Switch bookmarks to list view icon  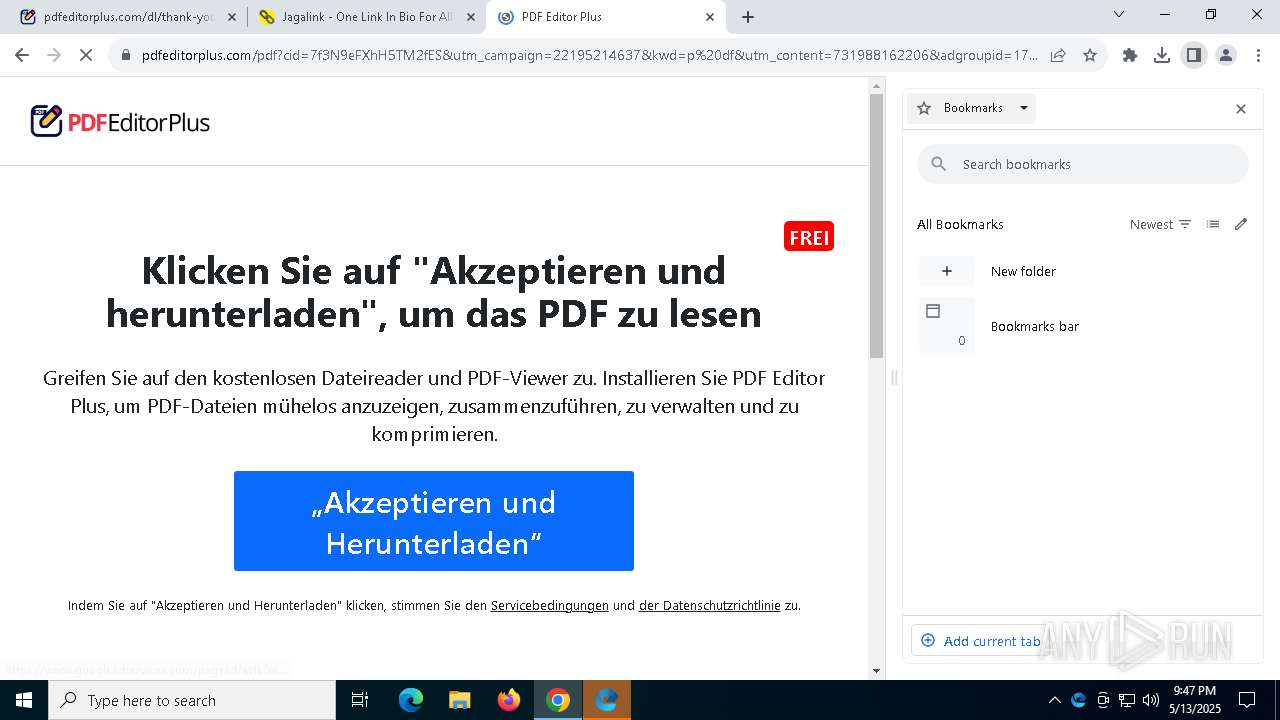(x=1213, y=224)
